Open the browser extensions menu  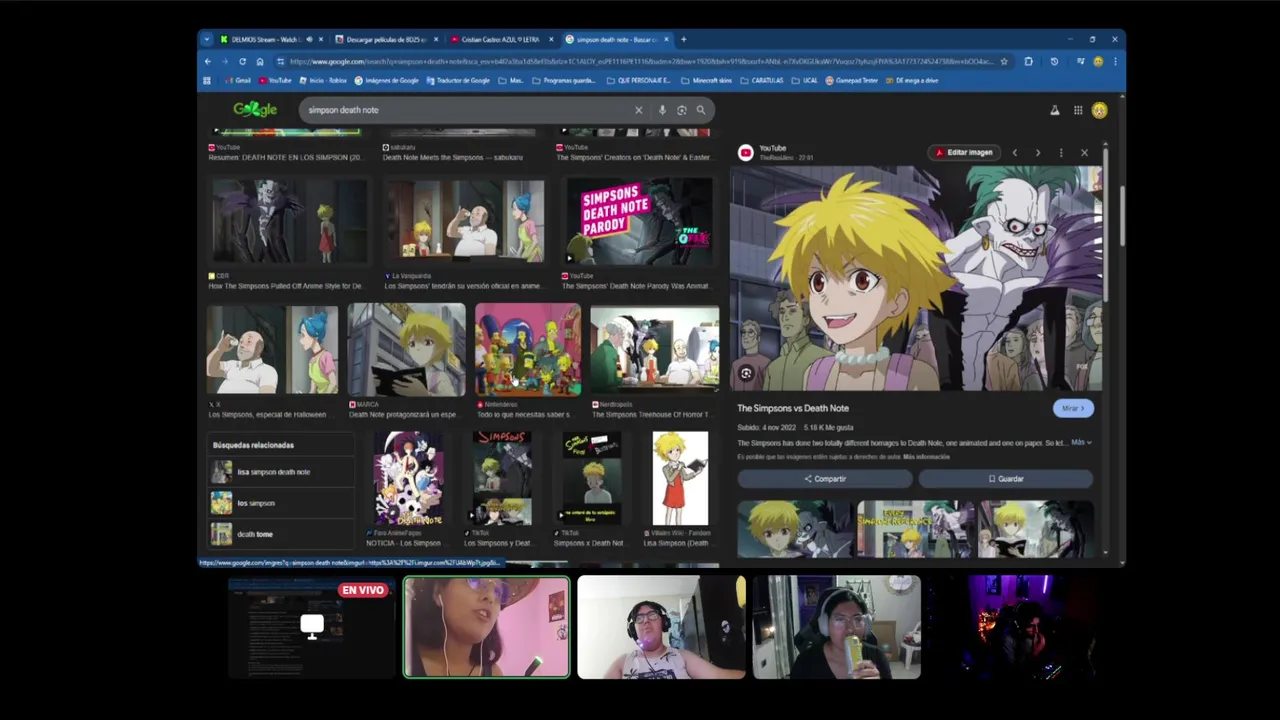pyautogui.click(x=1029, y=61)
